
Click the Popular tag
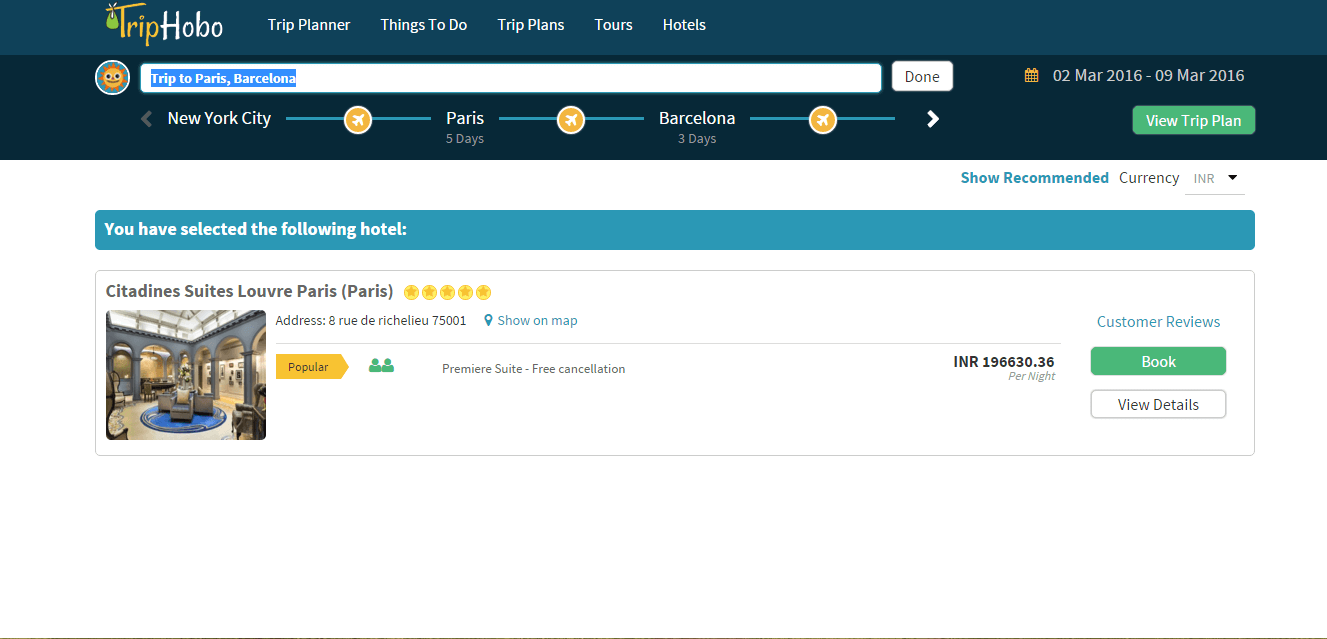coord(312,367)
